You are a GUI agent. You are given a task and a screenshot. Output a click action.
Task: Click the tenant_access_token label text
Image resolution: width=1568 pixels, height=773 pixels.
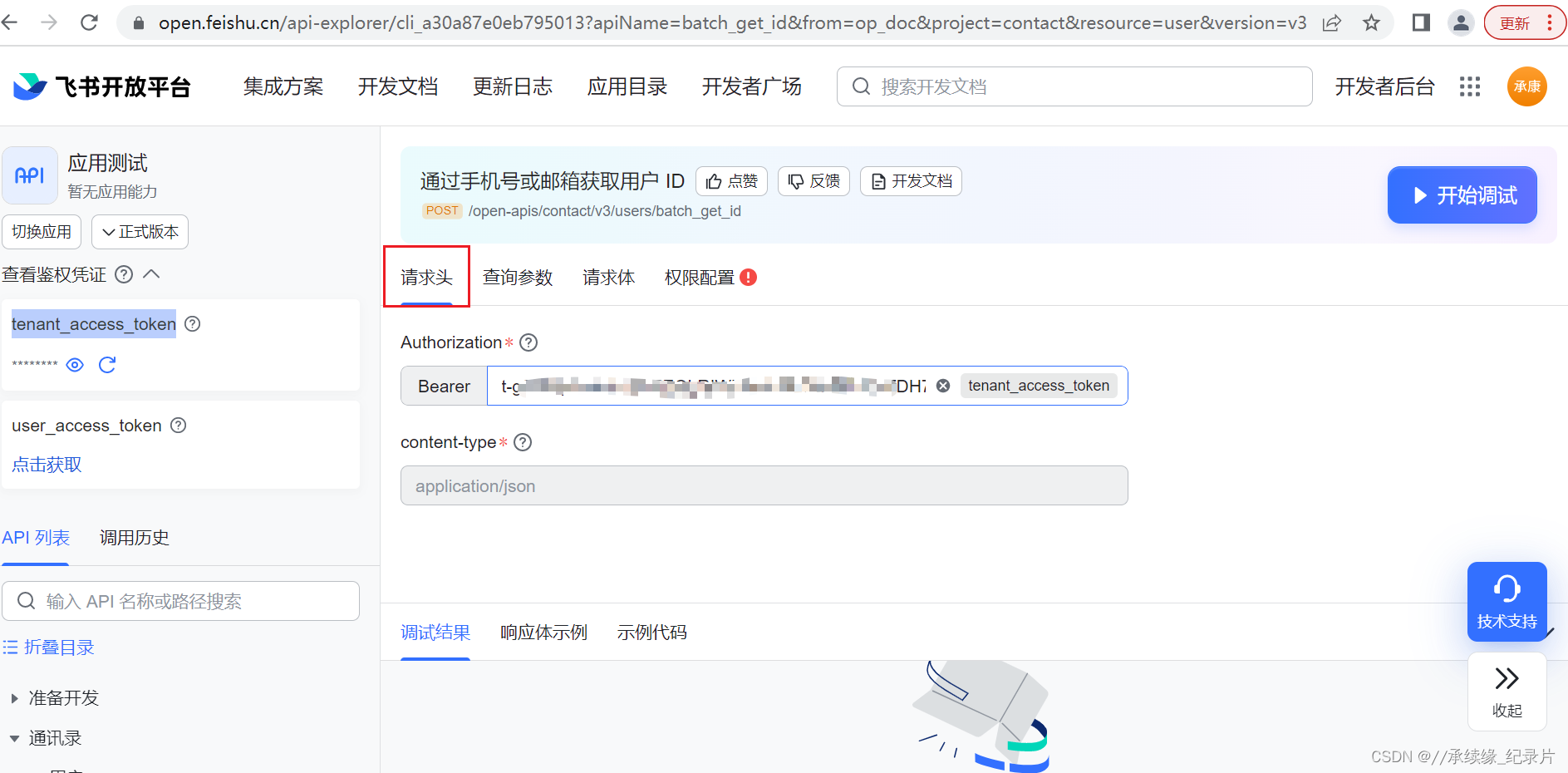coord(94,324)
